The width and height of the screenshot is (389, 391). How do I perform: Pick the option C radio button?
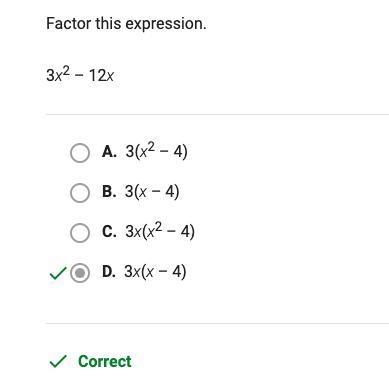pyautogui.click(x=80, y=232)
